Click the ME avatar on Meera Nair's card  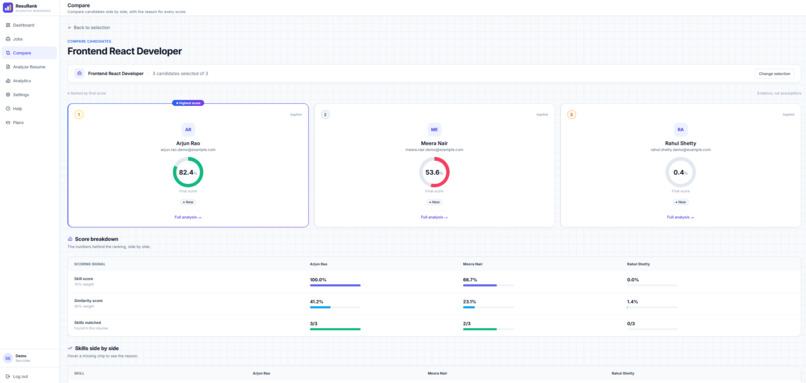click(434, 130)
